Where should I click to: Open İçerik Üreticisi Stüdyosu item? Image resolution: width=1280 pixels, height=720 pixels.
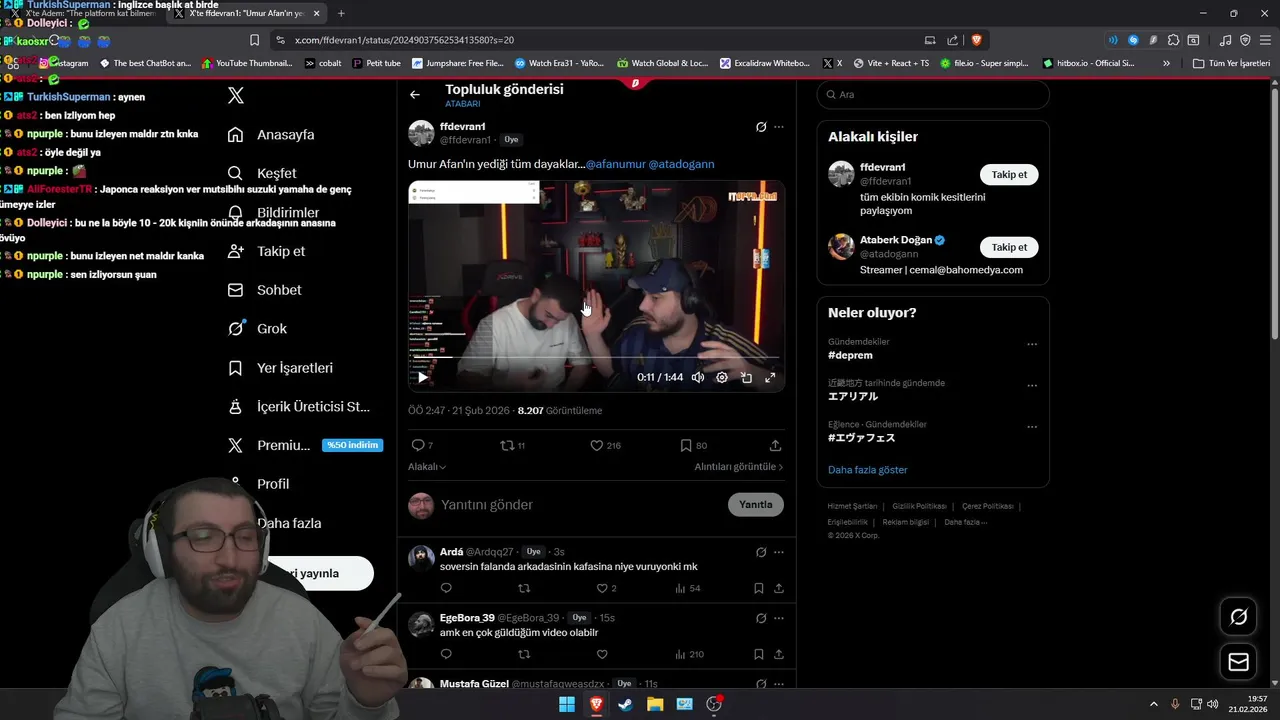pos(299,406)
